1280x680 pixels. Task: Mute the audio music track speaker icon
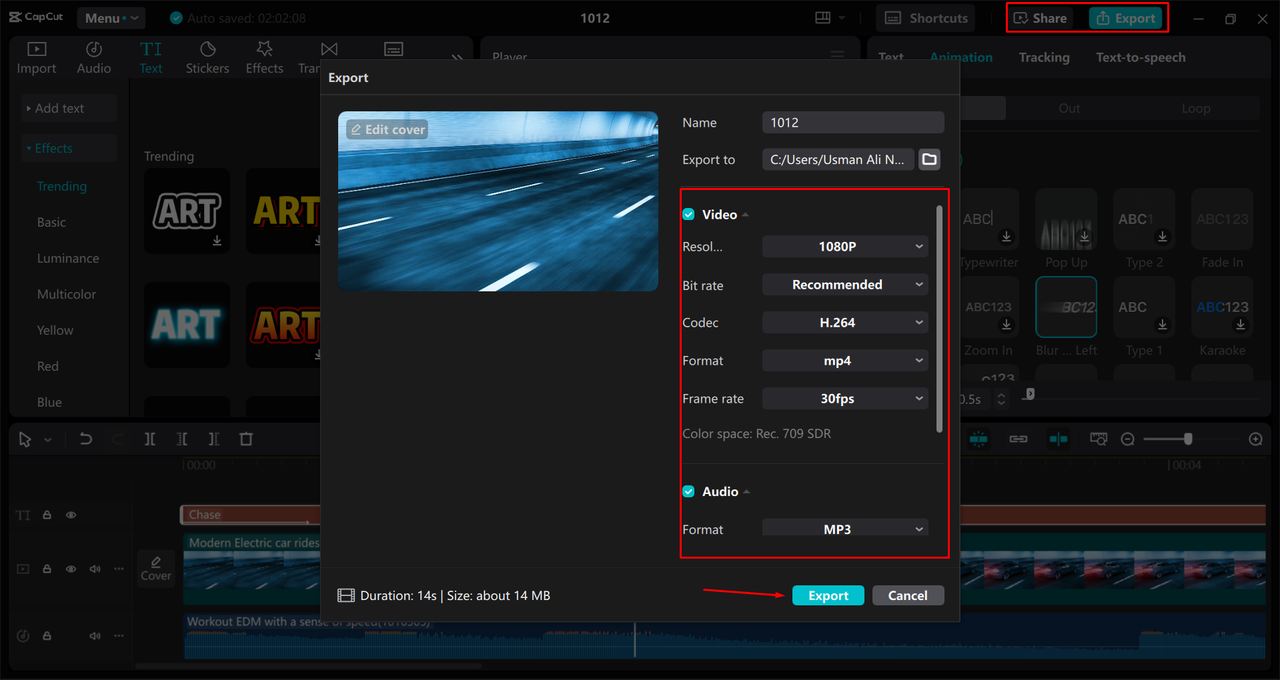95,636
